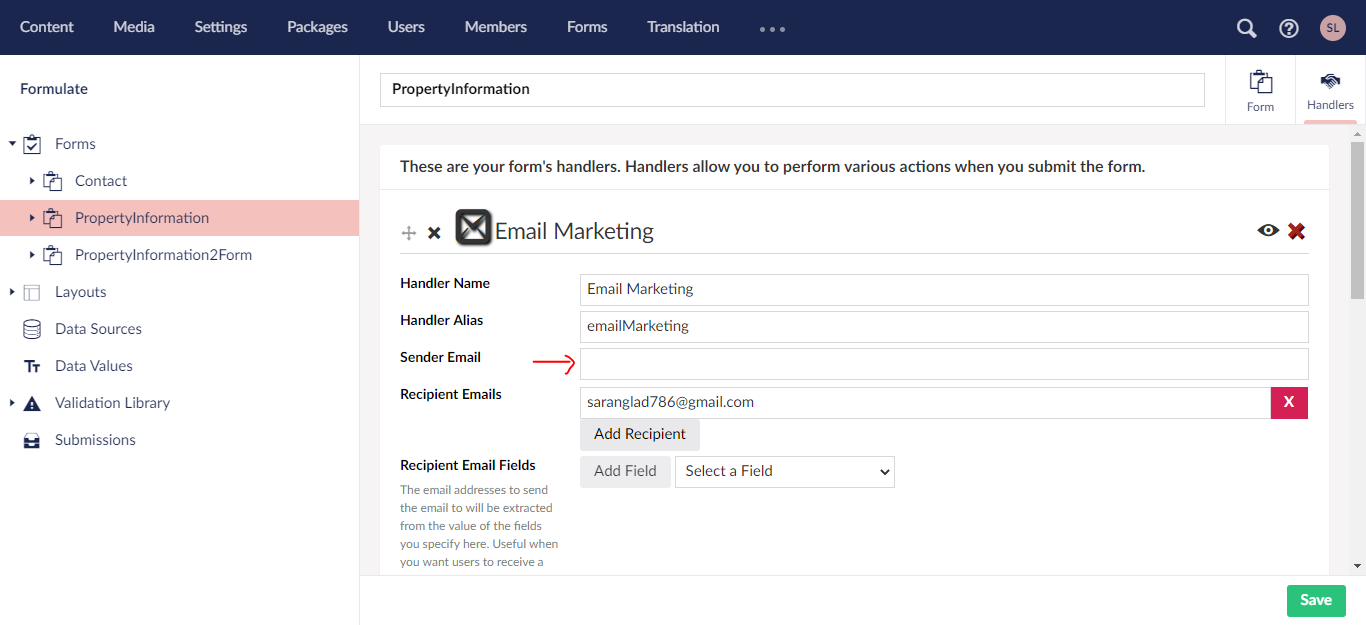Screen dimensions: 1366x625
Task: Click the empty Sender Email field
Action: point(943,364)
